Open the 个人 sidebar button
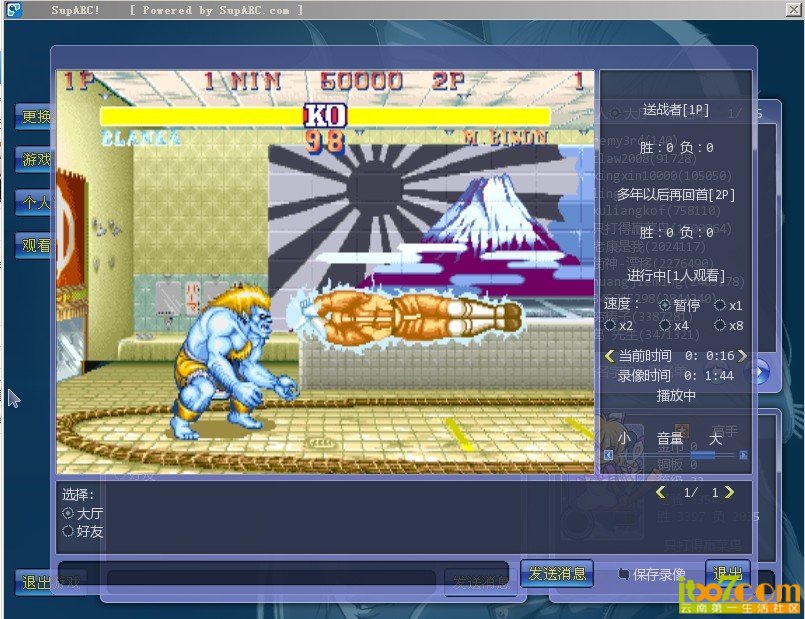The image size is (805, 619). [x=34, y=203]
